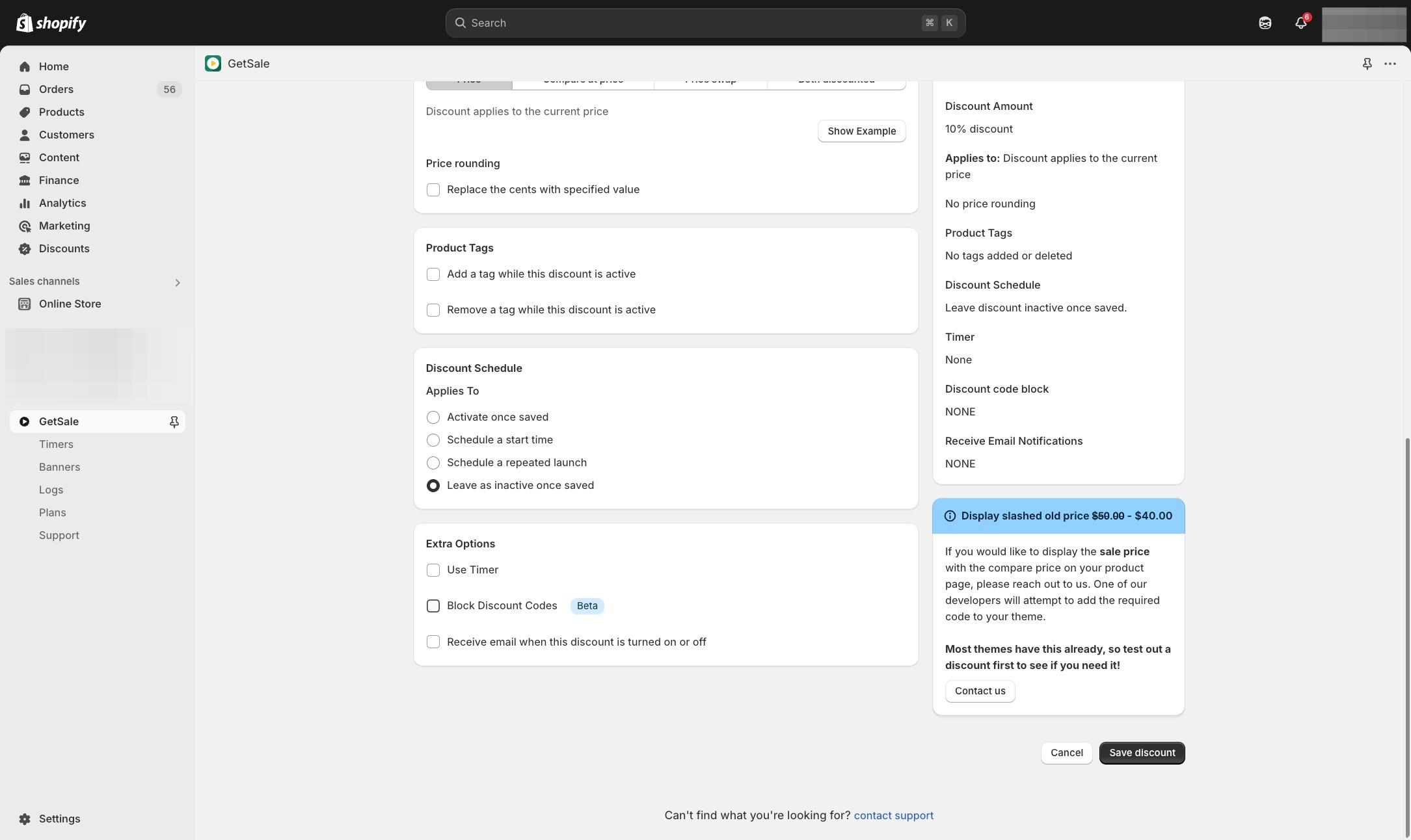Click the info icon on slashed price banner
Image resolution: width=1411 pixels, height=840 pixels.
click(950, 516)
